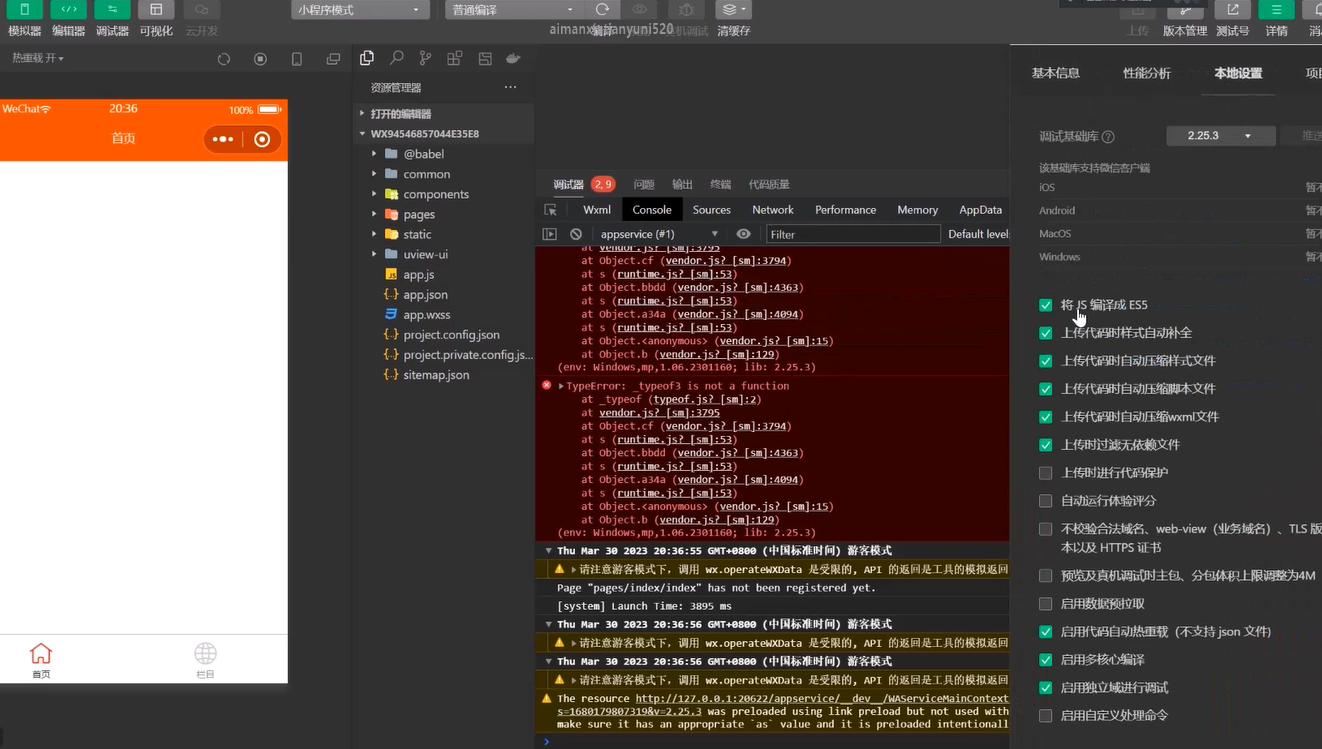1322x749 pixels.
Task: Tap the 首页 tab in simulator tab bar
Action: tap(41, 661)
